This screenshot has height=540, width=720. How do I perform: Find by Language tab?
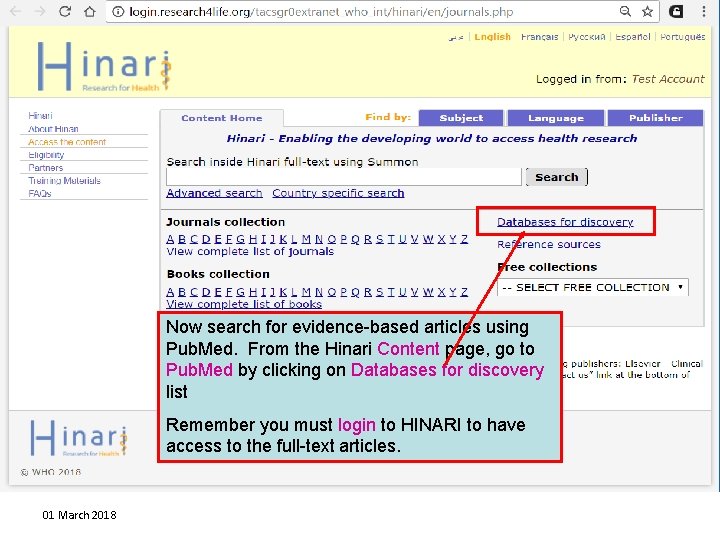(x=556, y=118)
